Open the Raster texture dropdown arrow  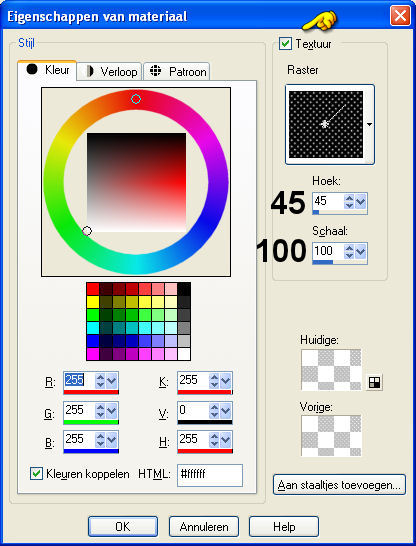[x=369, y=124]
